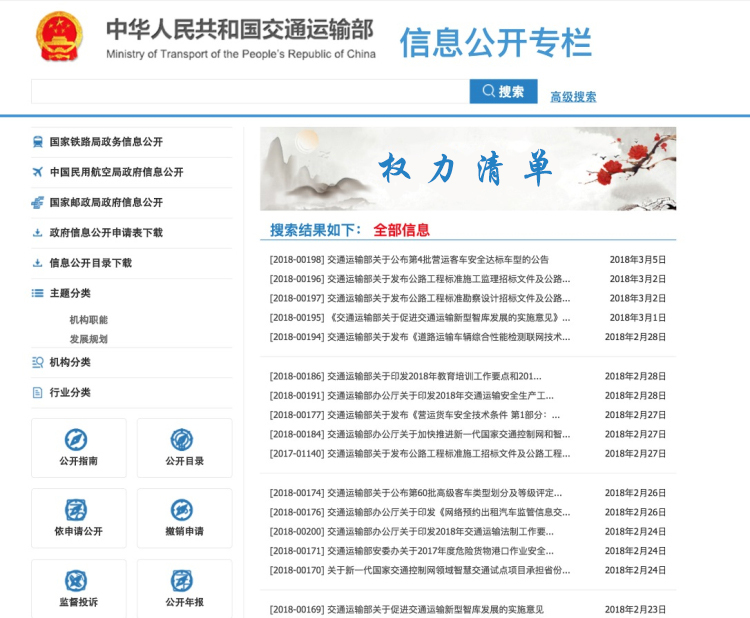This screenshot has height=618, width=750.
Task: Open result [2018-00186] 2018年教育培训工作要点
Action: pos(405,376)
